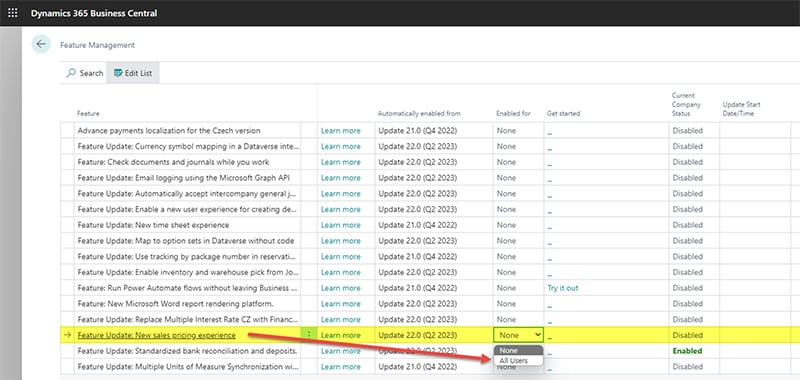The image size is (800, 380).
Task: Open Learn more for Currency symbol mapping
Action: coord(341,146)
